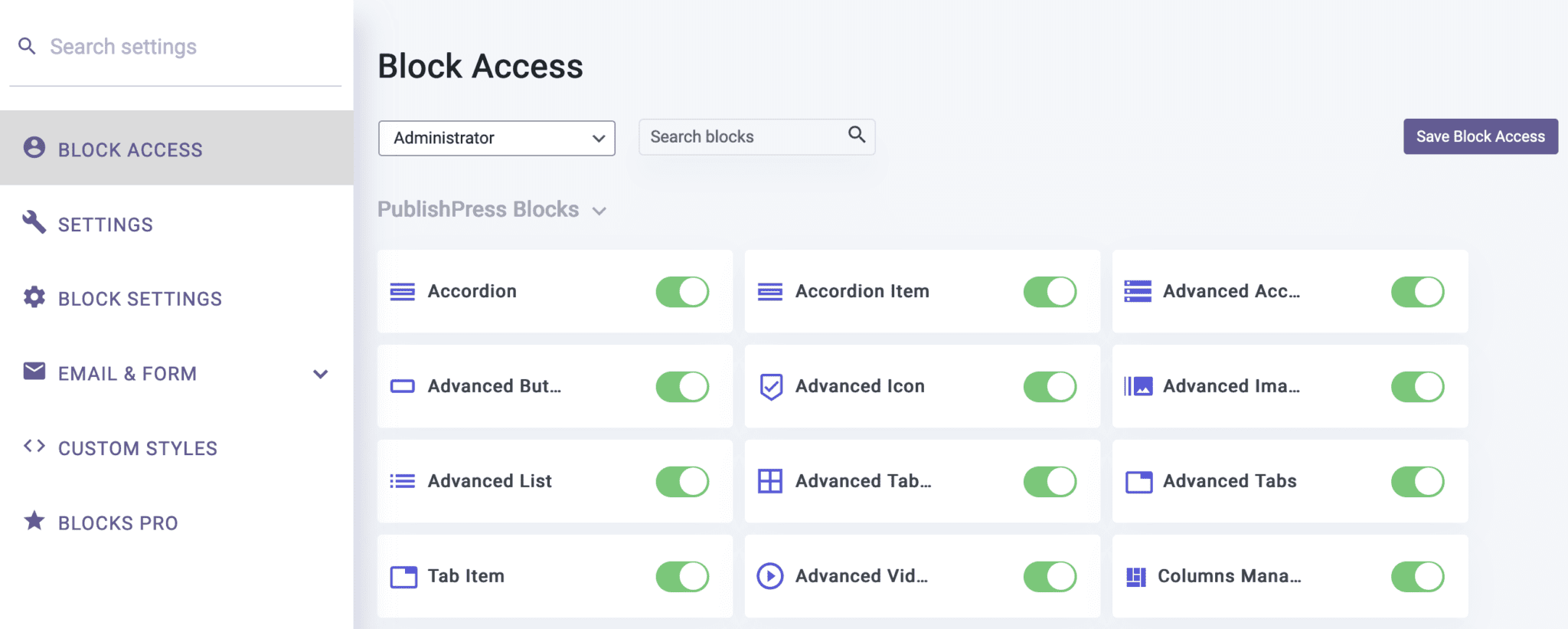The height and width of the screenshot is (629, 1568).
Task: Click the Advanced List block icon
Action: pos(403,481)
